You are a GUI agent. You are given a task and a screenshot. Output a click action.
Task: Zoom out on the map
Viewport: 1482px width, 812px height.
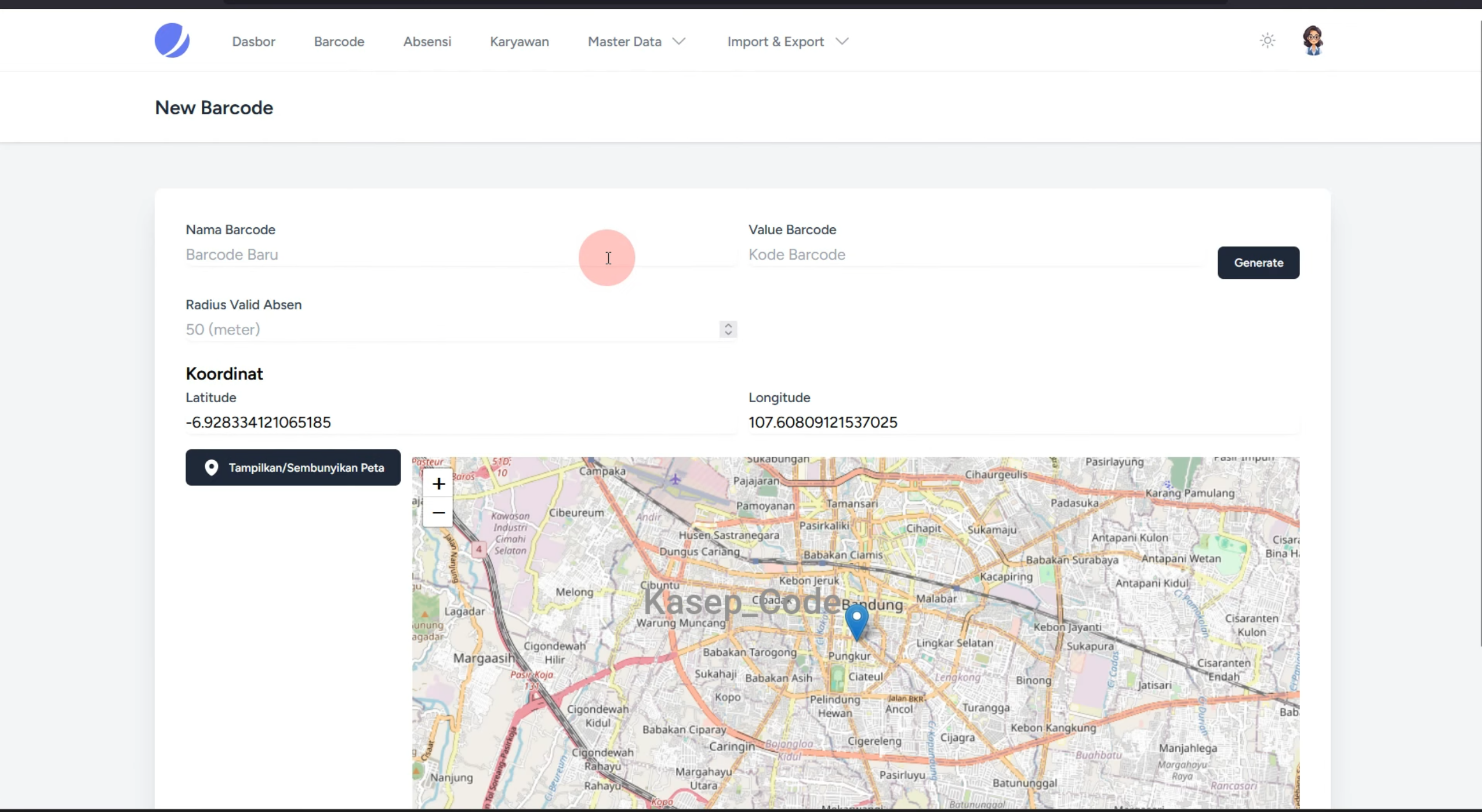pos(438,512)
